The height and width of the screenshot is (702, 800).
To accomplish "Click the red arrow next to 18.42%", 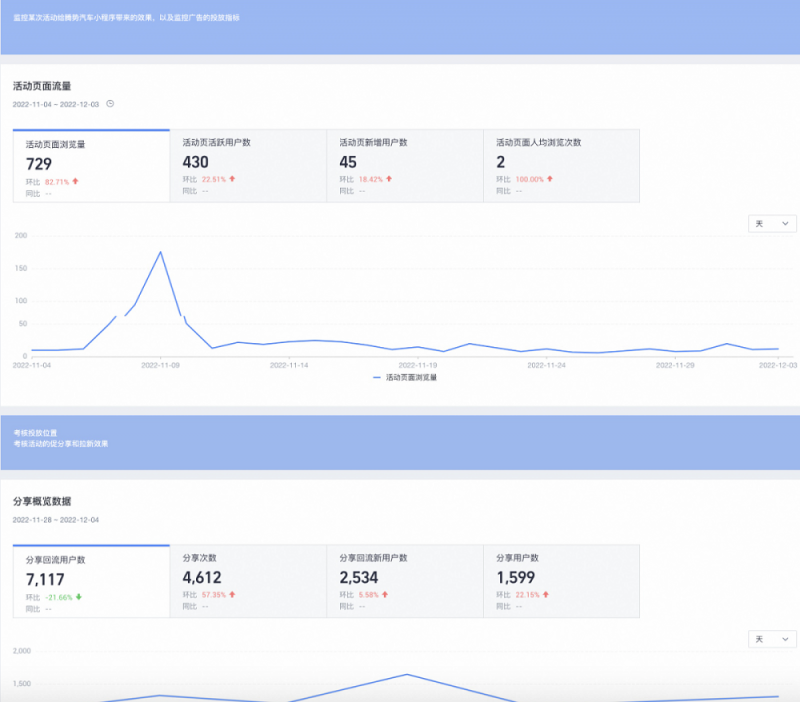I will [389, 179].
